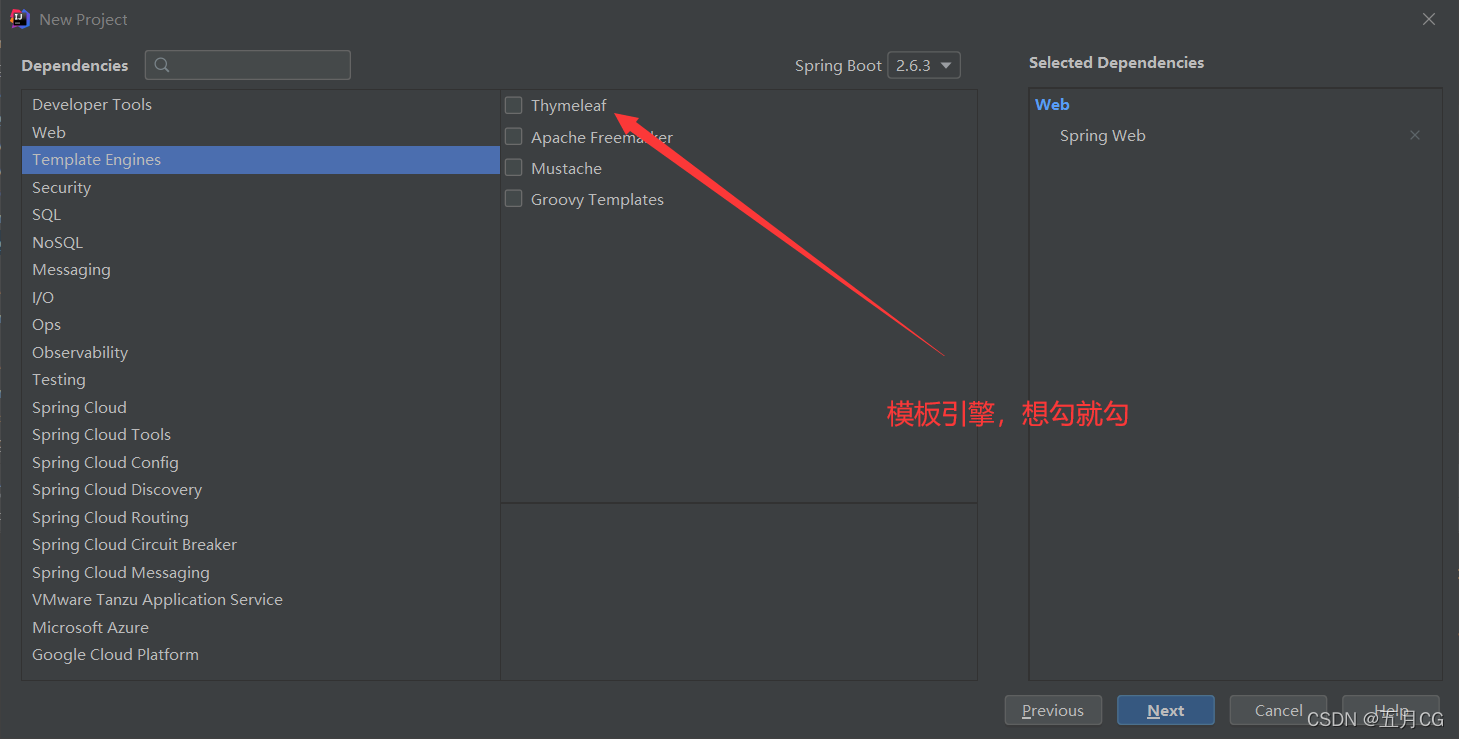Select Template Engines category
This screenshot has height=739, width=1459.
click(x=260, y=160)
